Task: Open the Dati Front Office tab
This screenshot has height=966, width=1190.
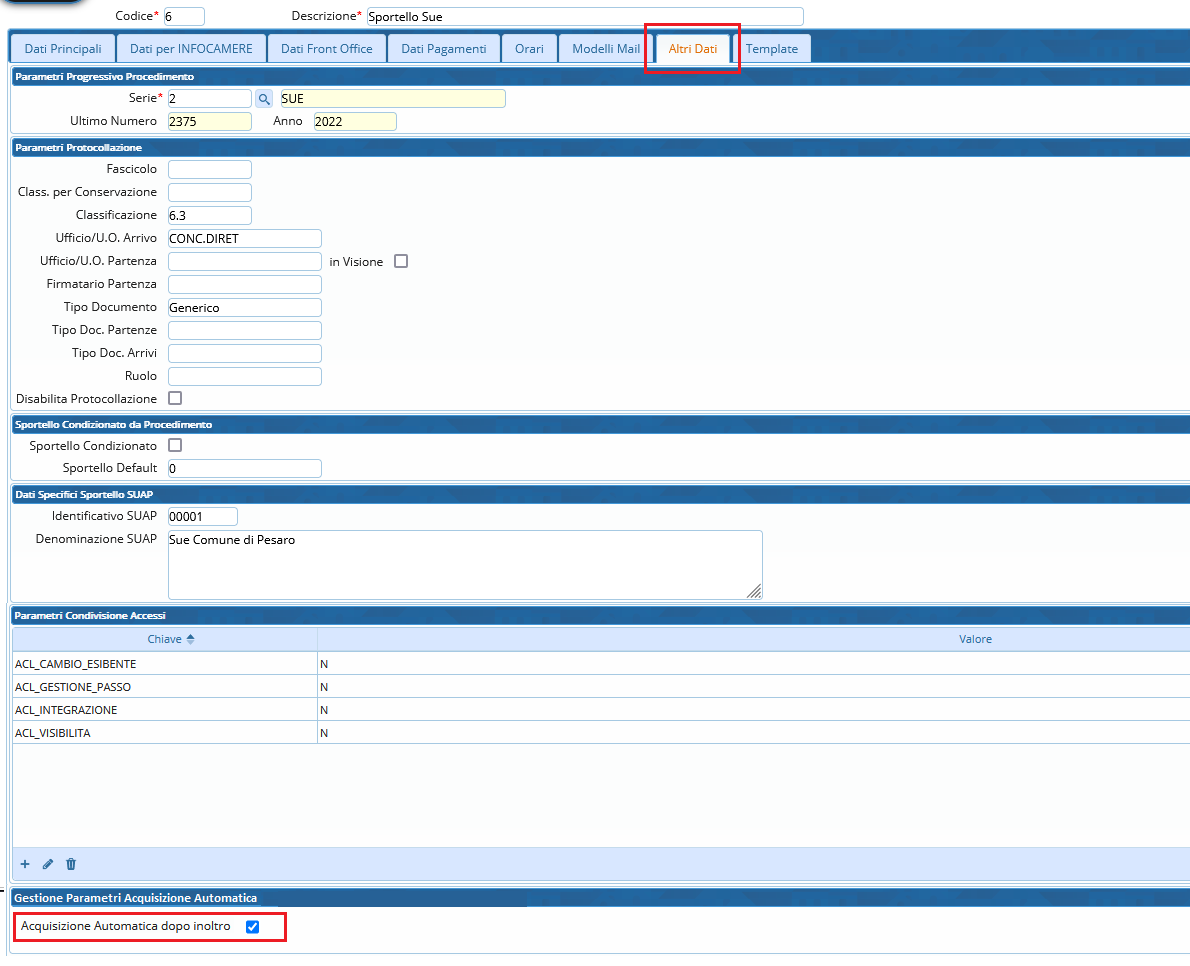Action: [326, 49]
